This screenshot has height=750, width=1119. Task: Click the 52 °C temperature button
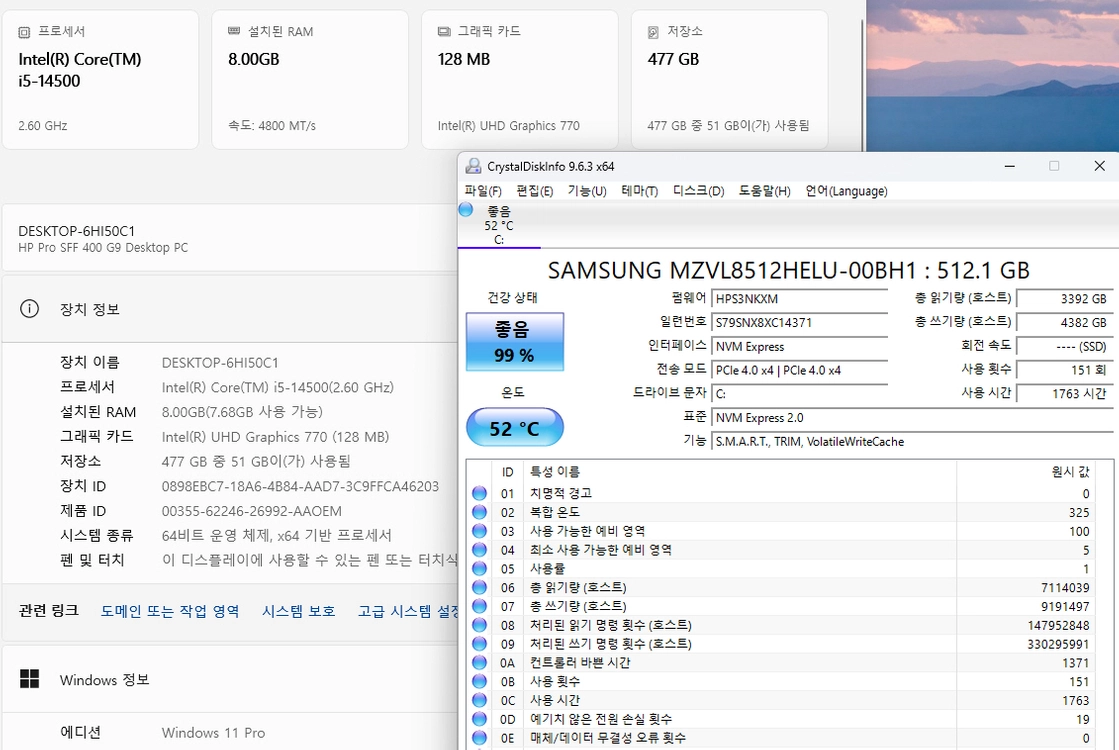(x=515, y=427)
